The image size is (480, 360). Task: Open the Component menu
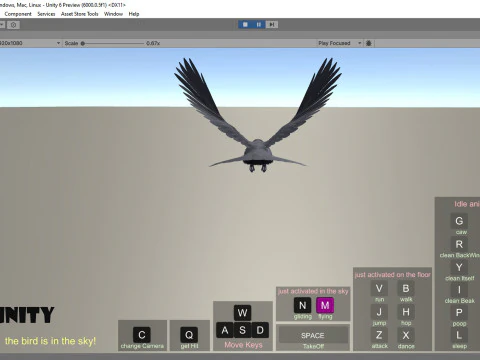(x=18, y=14)
